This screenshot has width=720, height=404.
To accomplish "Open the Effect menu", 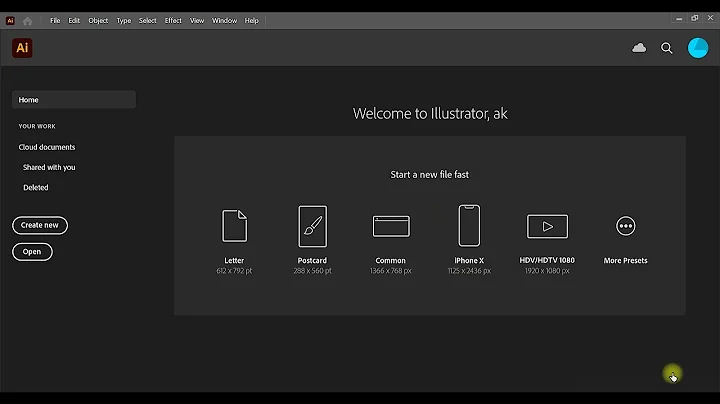I will (173, 21).
